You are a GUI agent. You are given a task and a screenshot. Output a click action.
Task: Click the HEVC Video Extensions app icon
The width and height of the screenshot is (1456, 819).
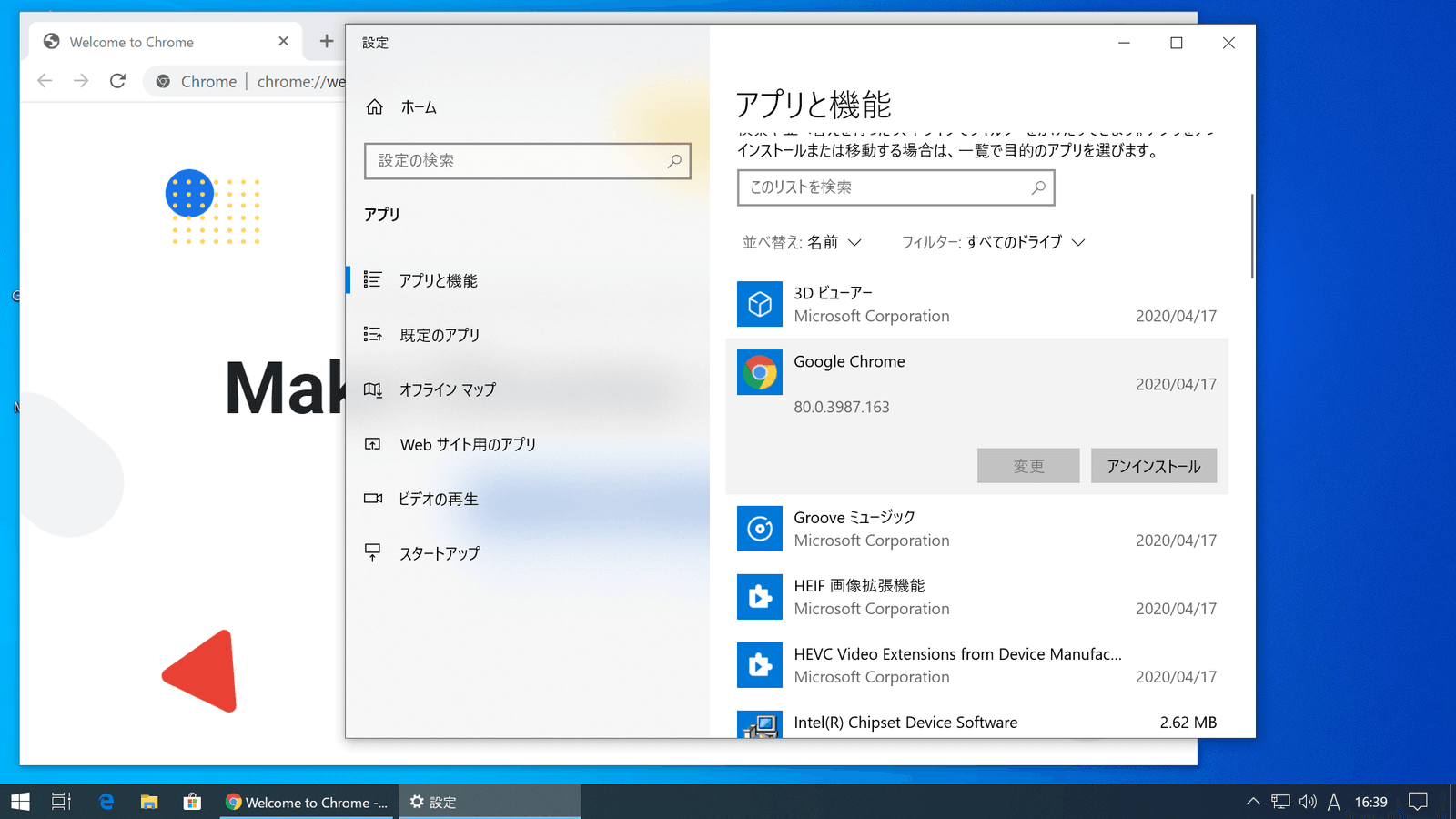pos(759,665)
